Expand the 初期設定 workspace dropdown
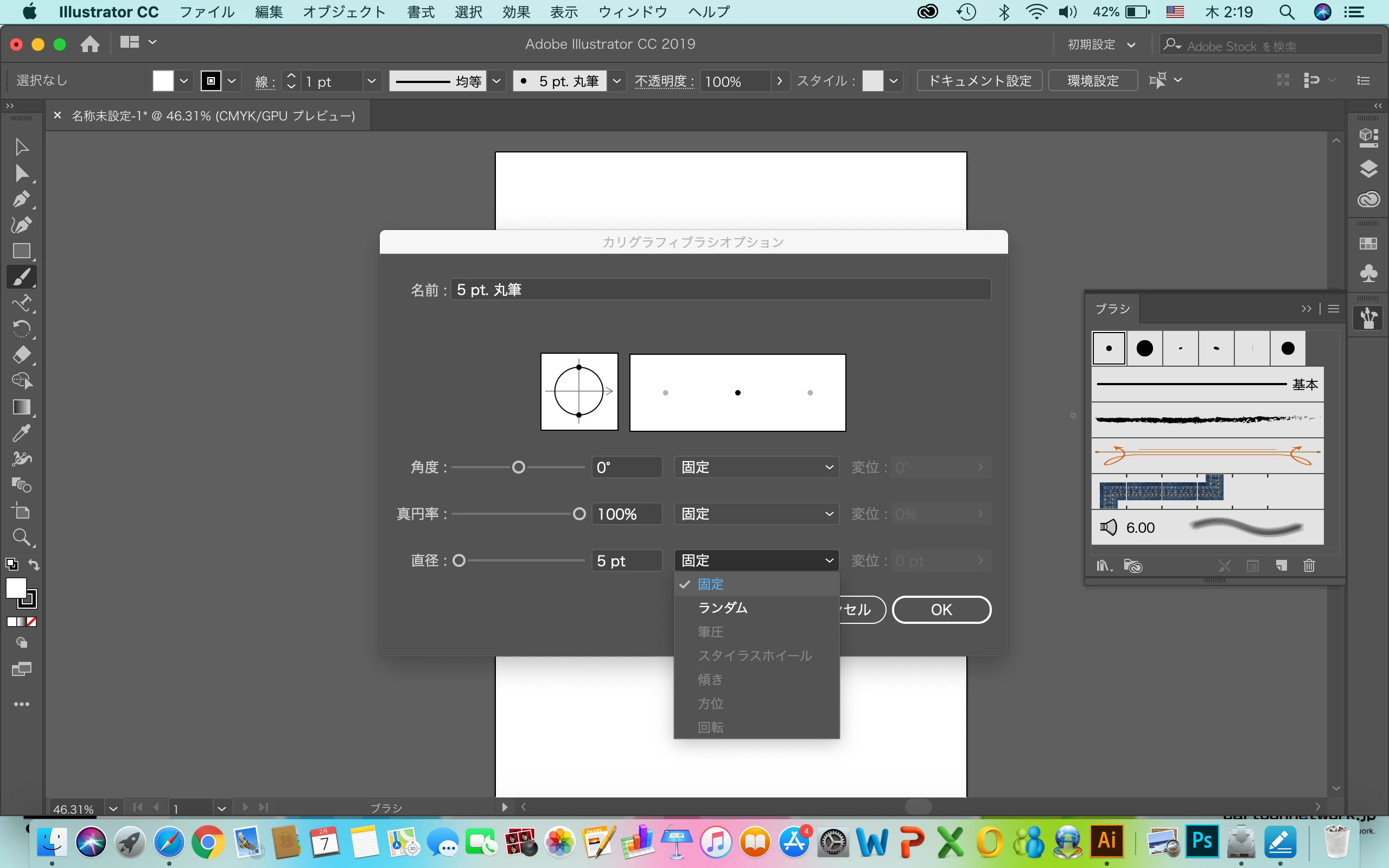This screenshot has height=868, width=1389. coord(1100,45)
